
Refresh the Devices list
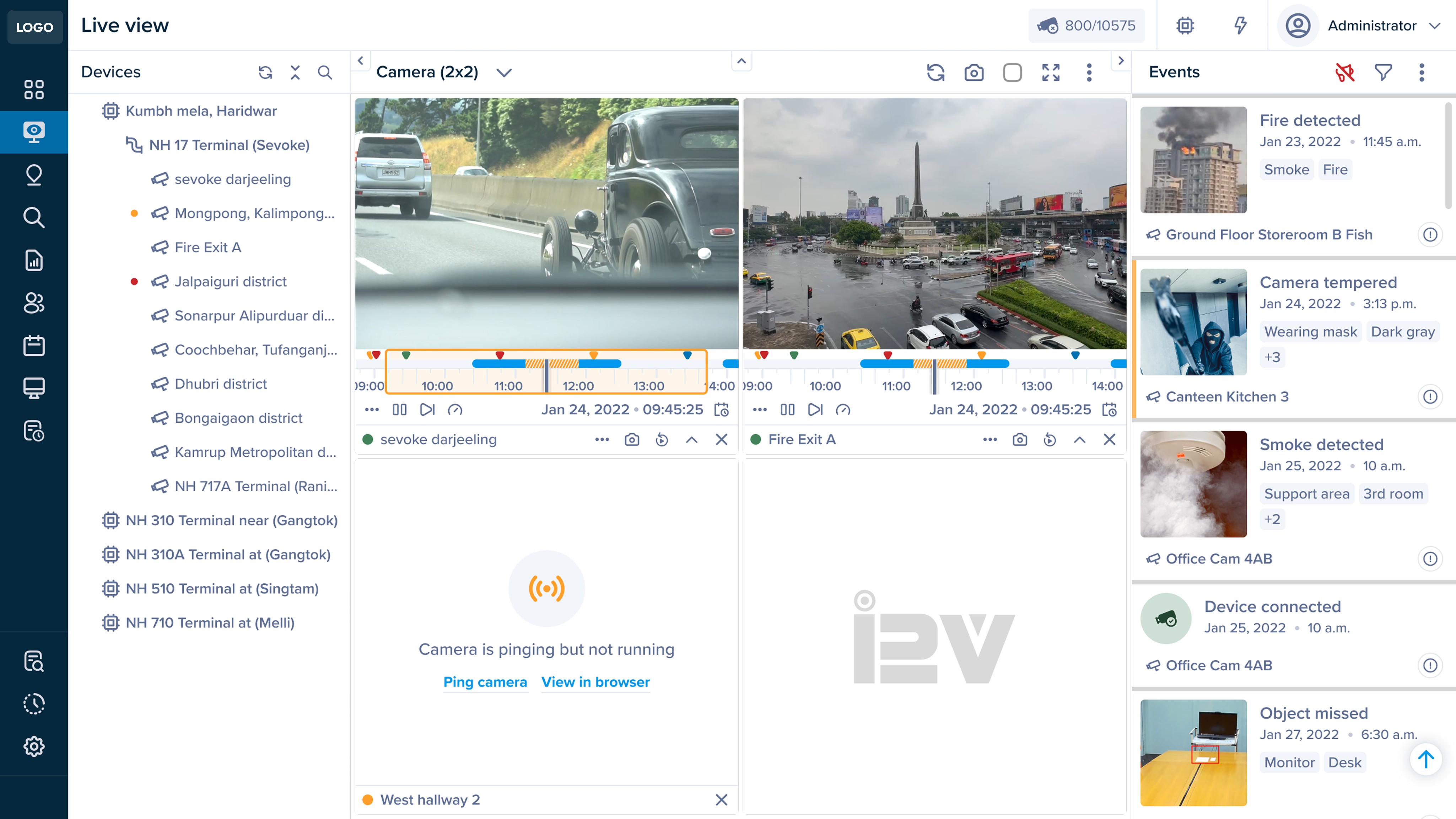point(265,73)
